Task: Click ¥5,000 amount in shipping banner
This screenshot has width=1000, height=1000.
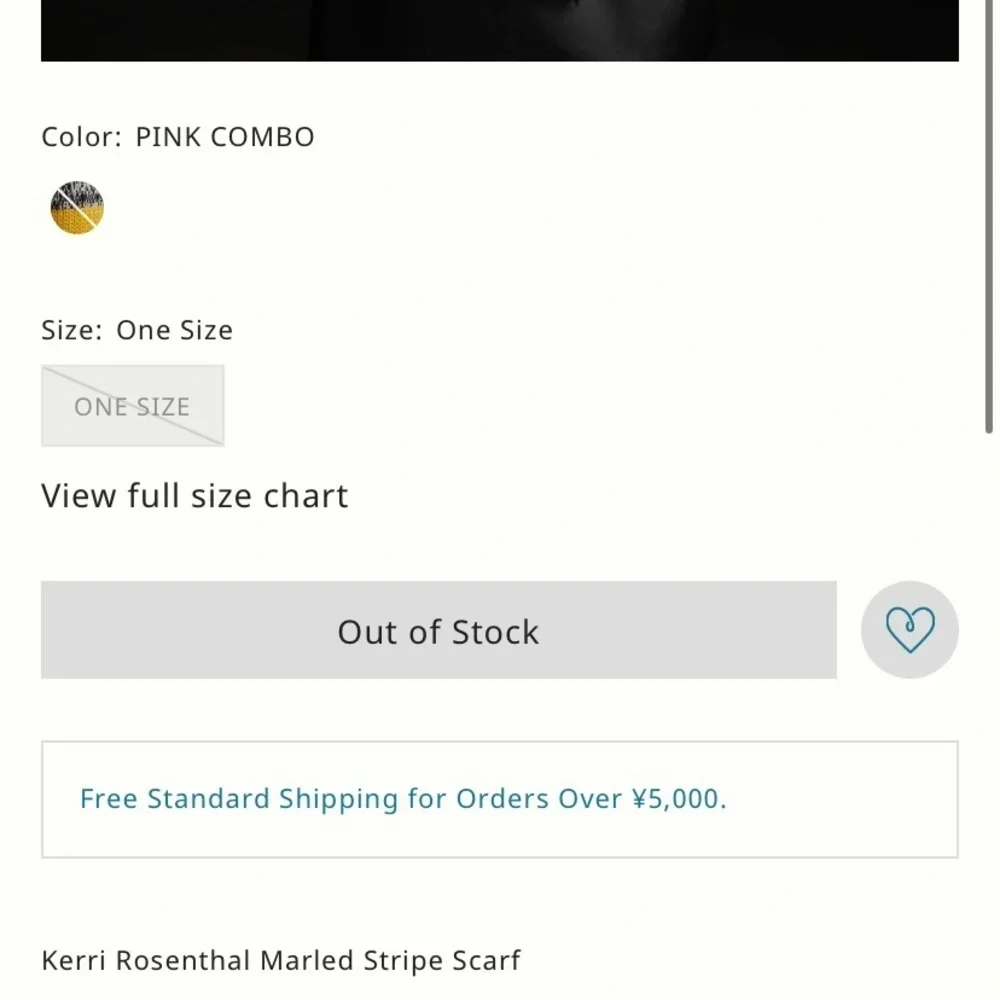Action: click(679, 798)
